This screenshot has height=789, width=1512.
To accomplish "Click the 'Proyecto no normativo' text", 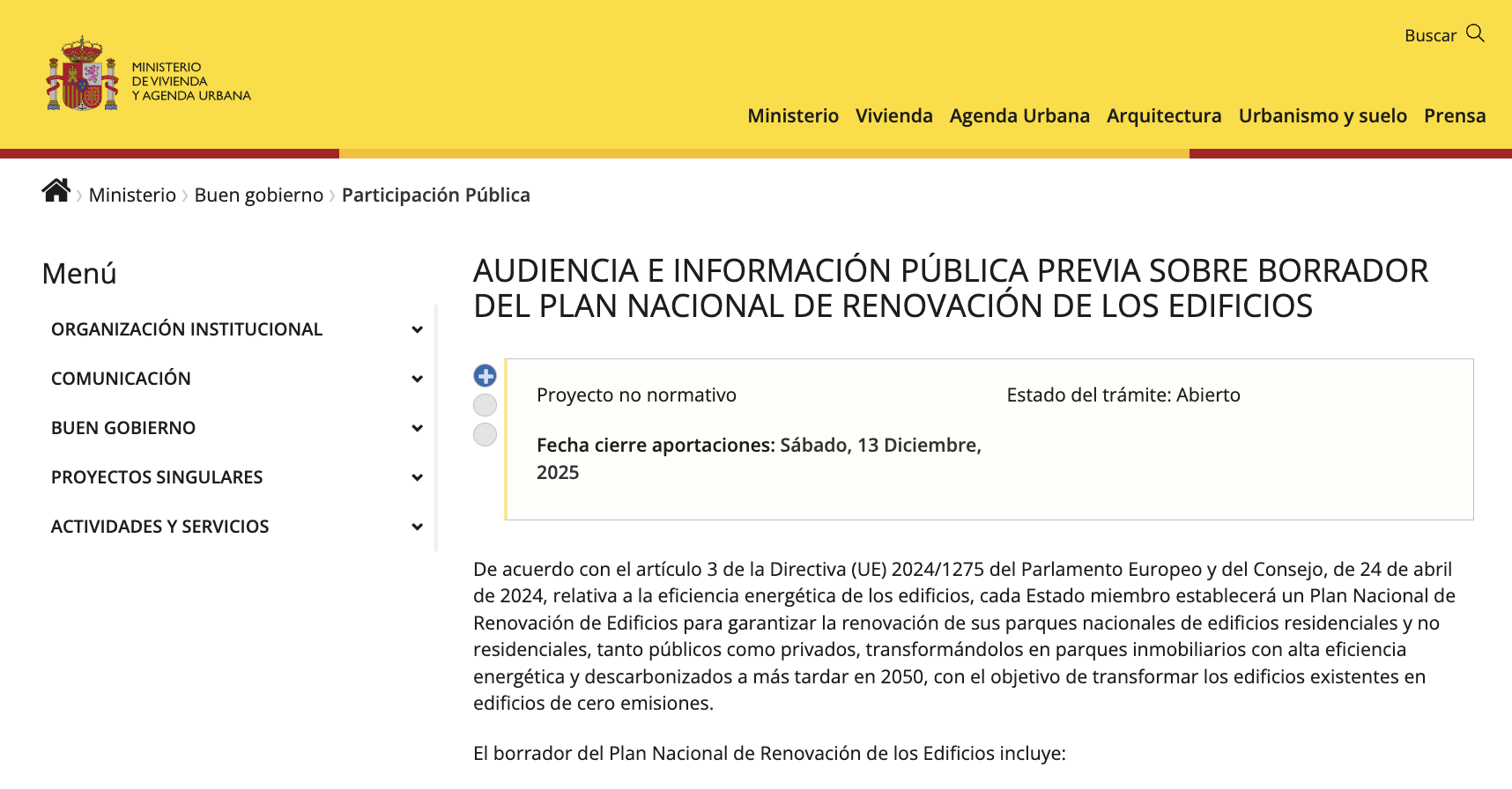I will tap(636, 394).
